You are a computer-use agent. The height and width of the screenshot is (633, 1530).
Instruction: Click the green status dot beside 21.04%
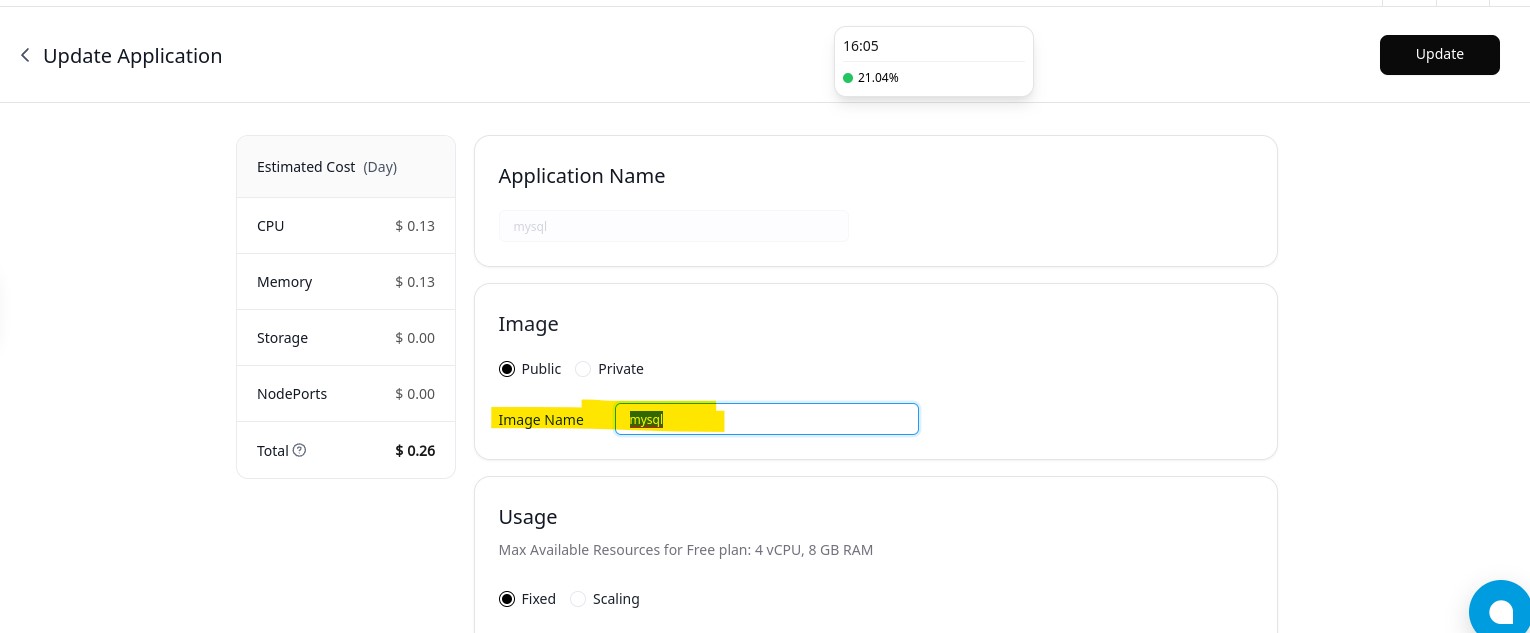(848, 78)
